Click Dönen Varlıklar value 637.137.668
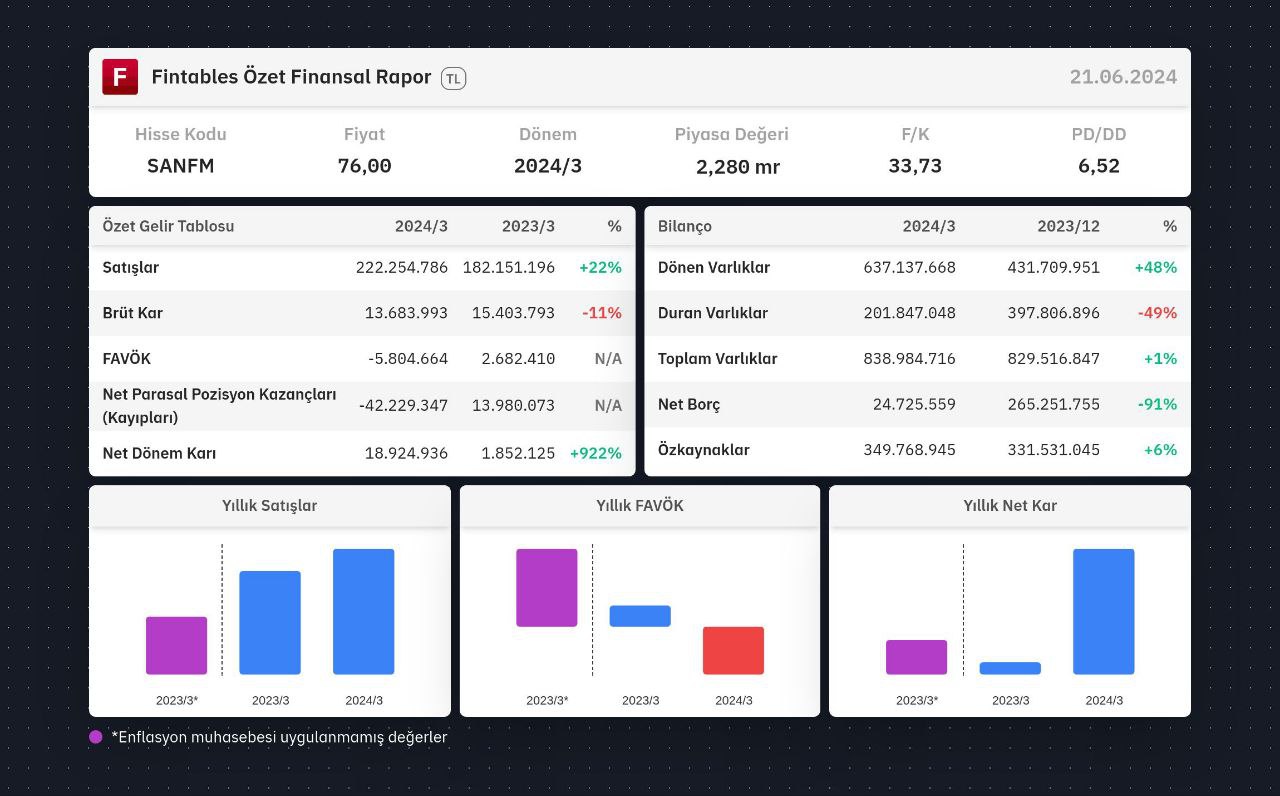Screen dimensions: 1280x796 pos(910,268)
